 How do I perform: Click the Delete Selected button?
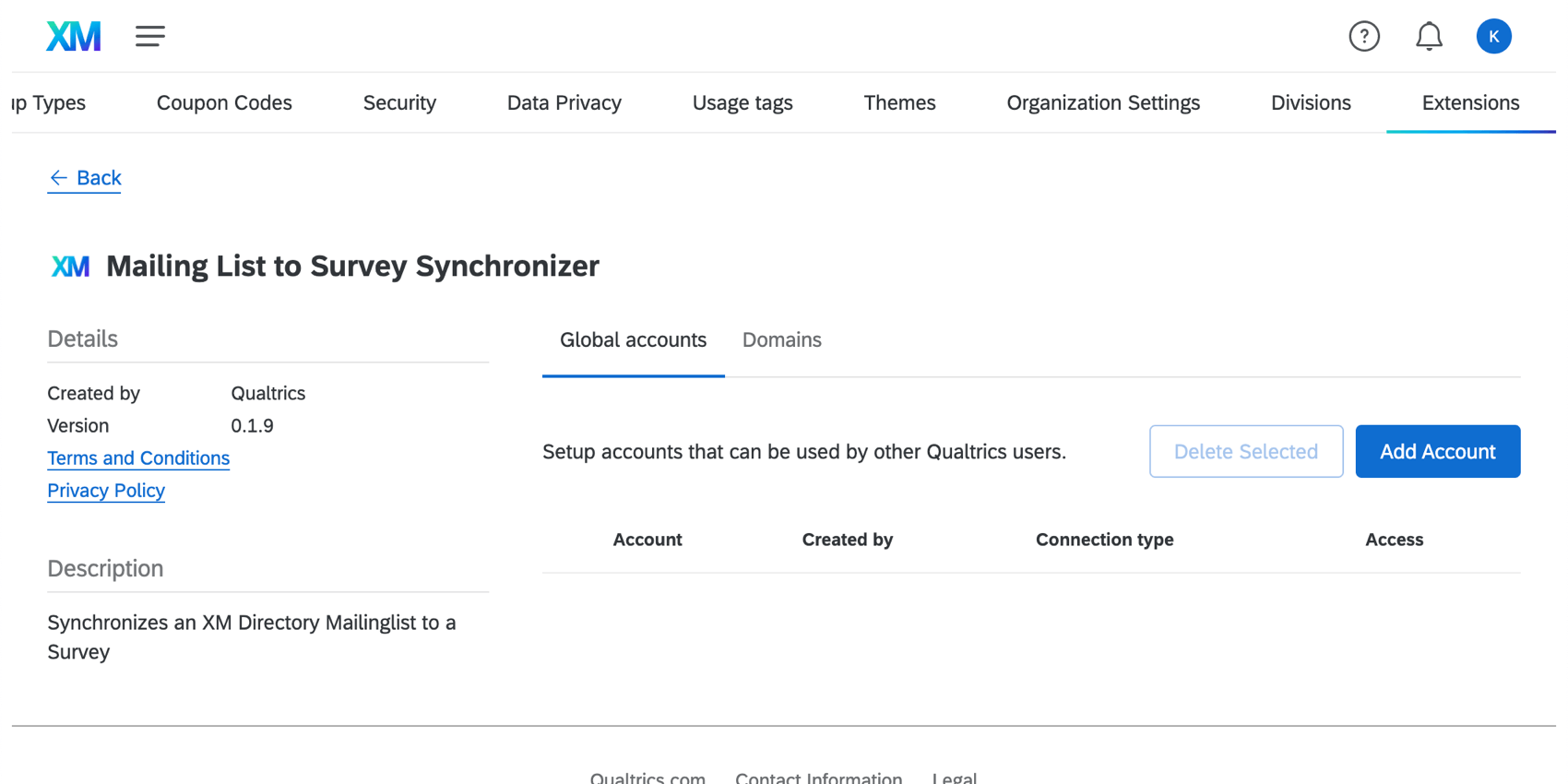[1245, 452]
